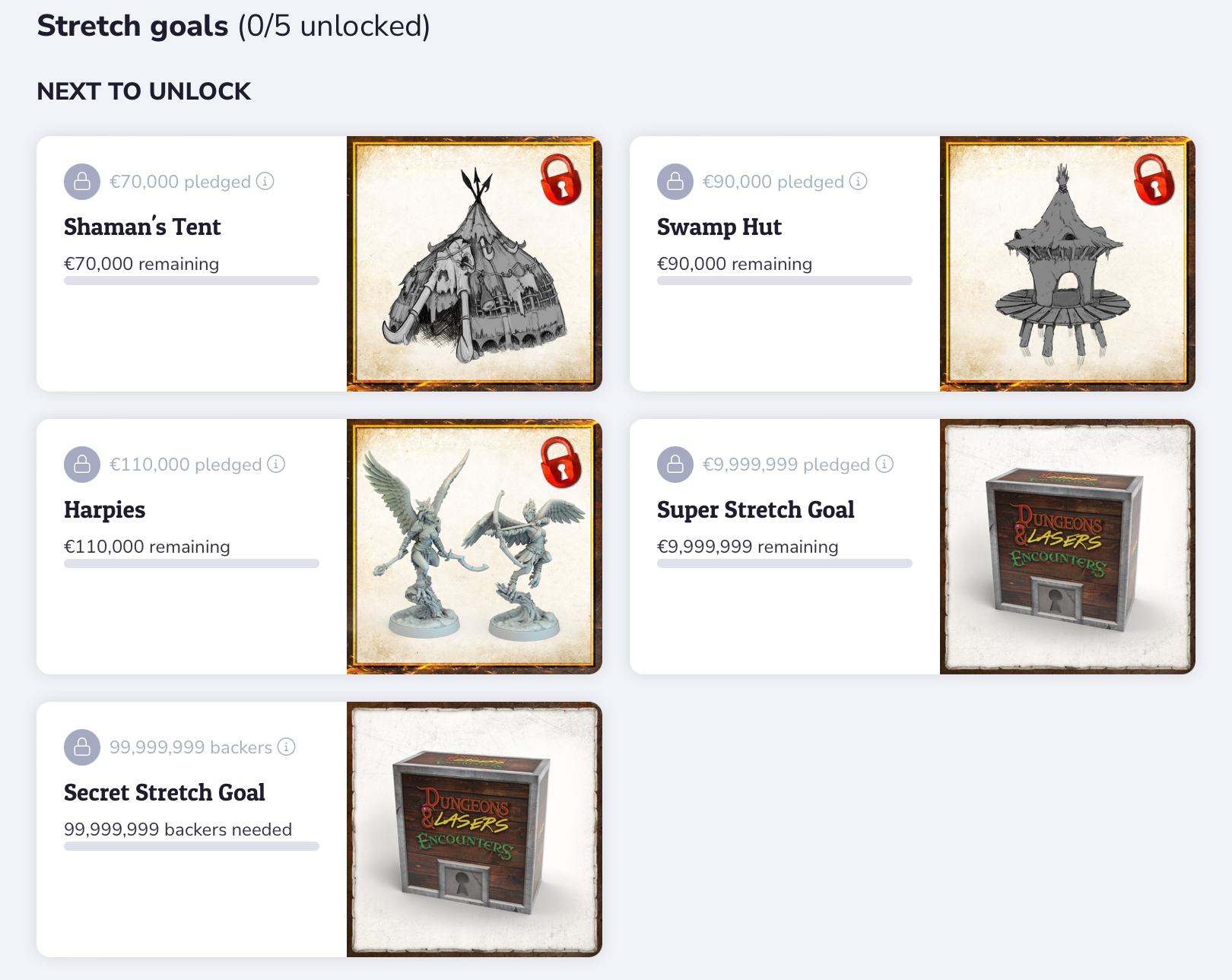
Task: Open the Harpies miniatures image
Action: pos(475,547)
